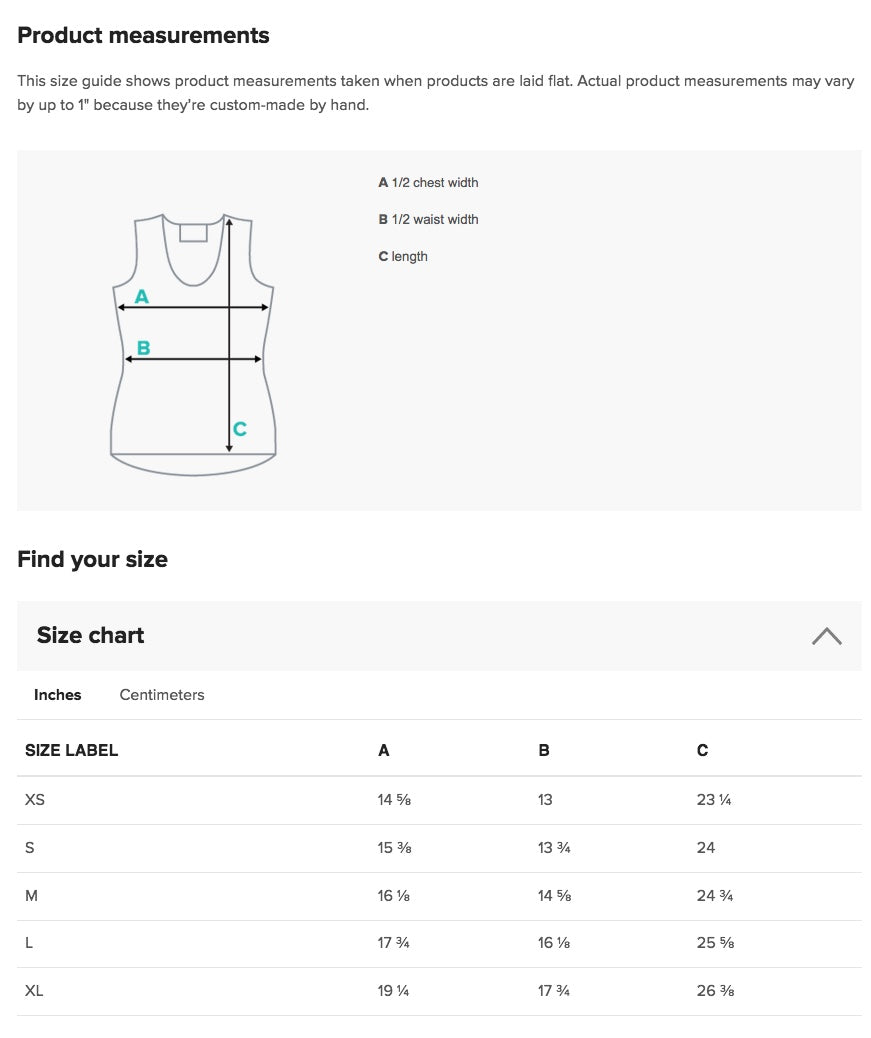Image resolution: width=871 pixels, height=1038 pixels.
Task: Click the teal B waist marker on diagram
Action: pos(143,348)
